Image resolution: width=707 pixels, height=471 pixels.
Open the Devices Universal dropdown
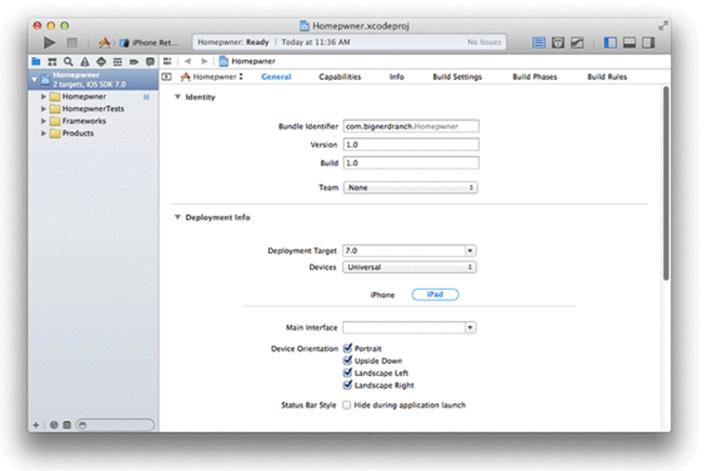tap(409, 267)
